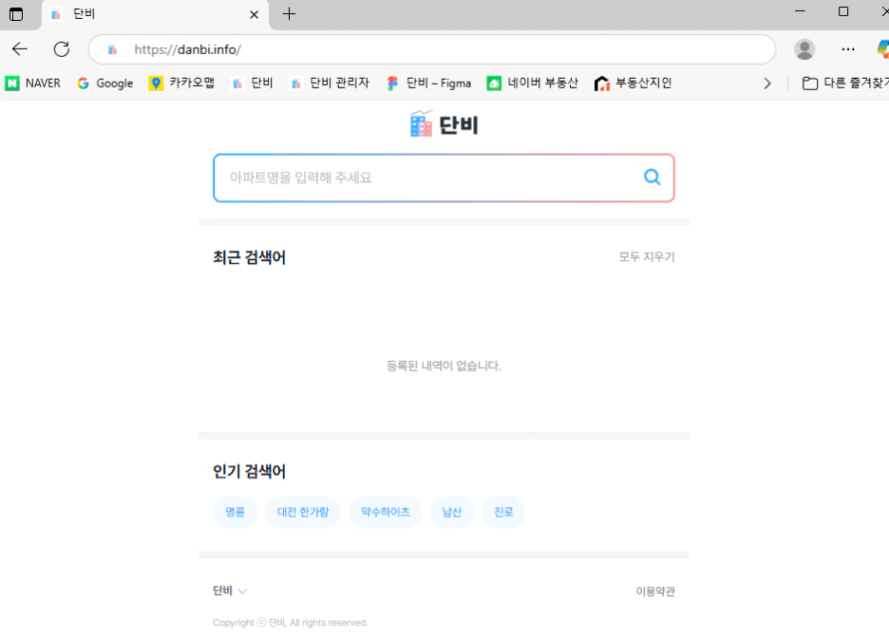Image resolution: width=889 pixels, height=640 pixels.
Task: Reload the page with refresh icon
Action: [x=61, y=49]
